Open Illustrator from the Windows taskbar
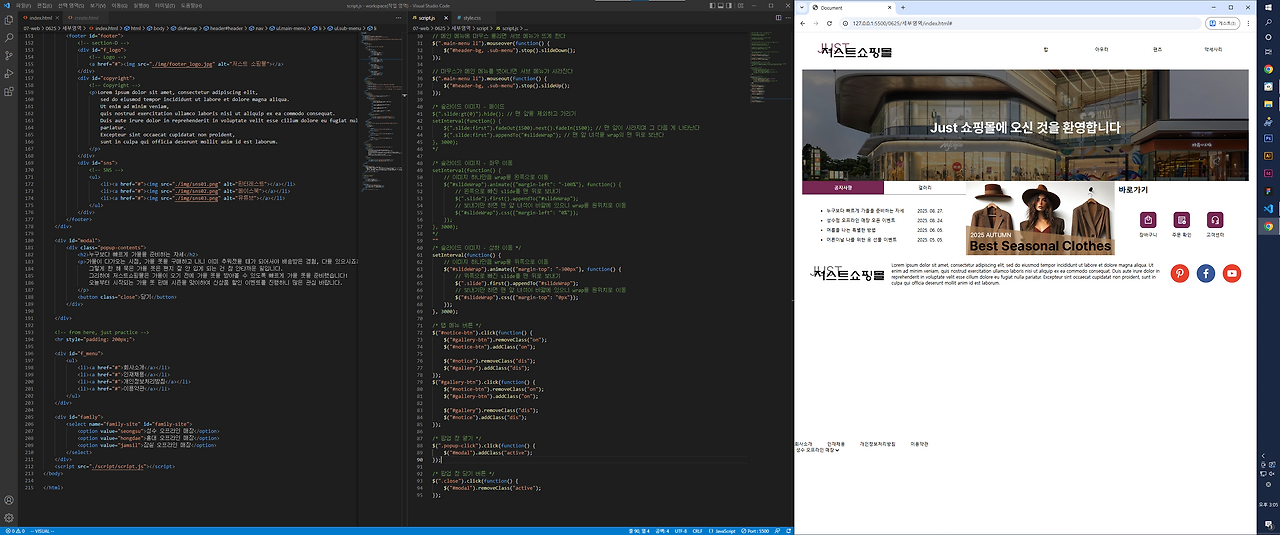The width and height of the screenshot is (1280, 535). (1268, 156)
